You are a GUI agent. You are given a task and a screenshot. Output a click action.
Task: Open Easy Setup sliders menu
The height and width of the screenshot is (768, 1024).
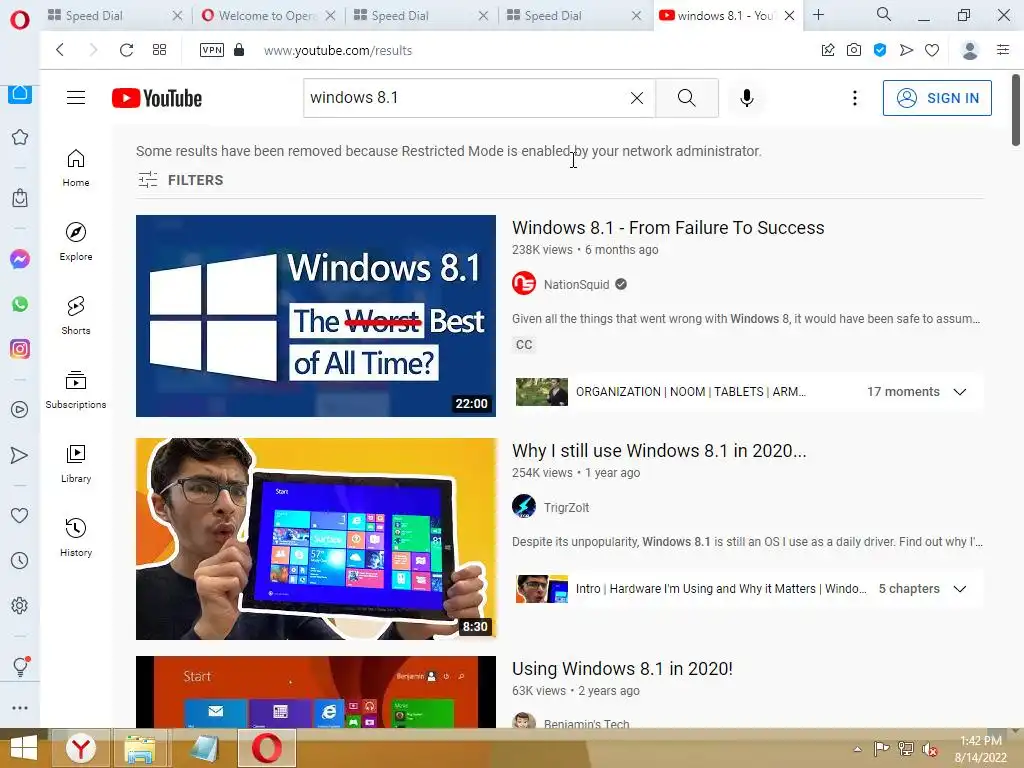coord(1003,50)
